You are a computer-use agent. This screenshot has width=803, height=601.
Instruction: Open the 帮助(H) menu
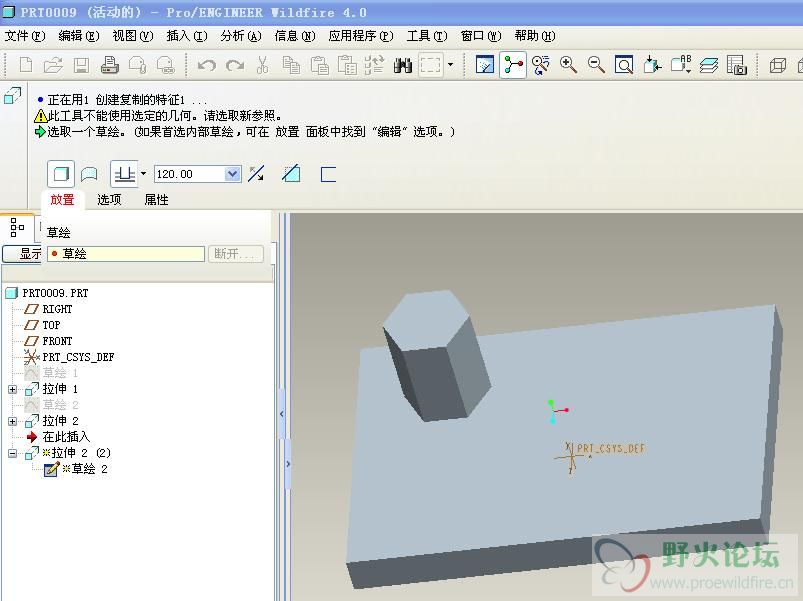tap(535, 36)
